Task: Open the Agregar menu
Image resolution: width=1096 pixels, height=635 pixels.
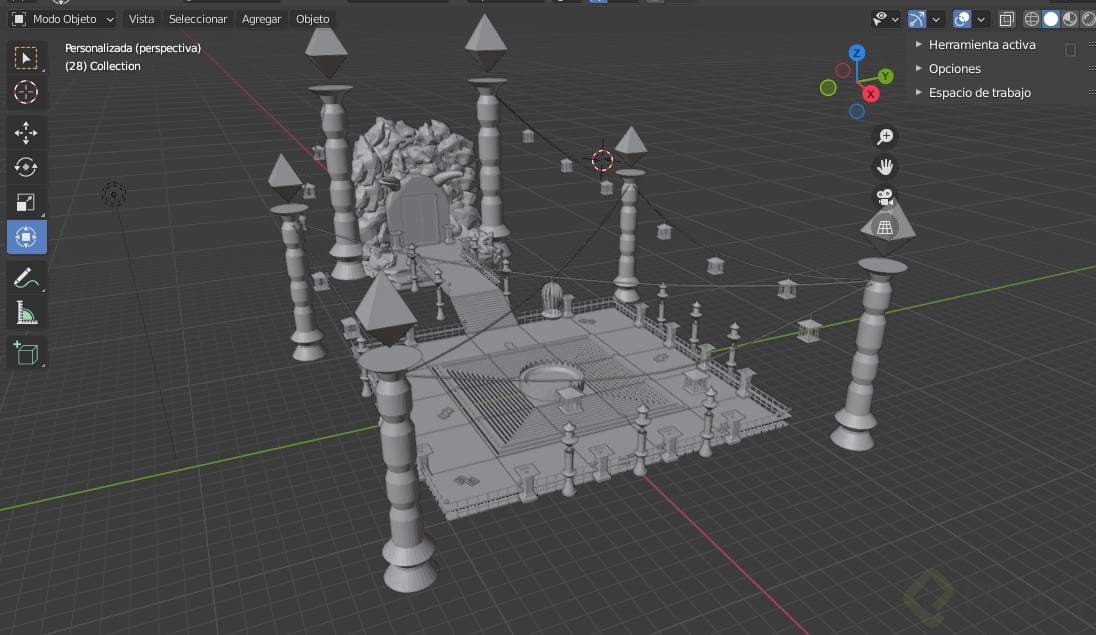Action: pos(261,19)
